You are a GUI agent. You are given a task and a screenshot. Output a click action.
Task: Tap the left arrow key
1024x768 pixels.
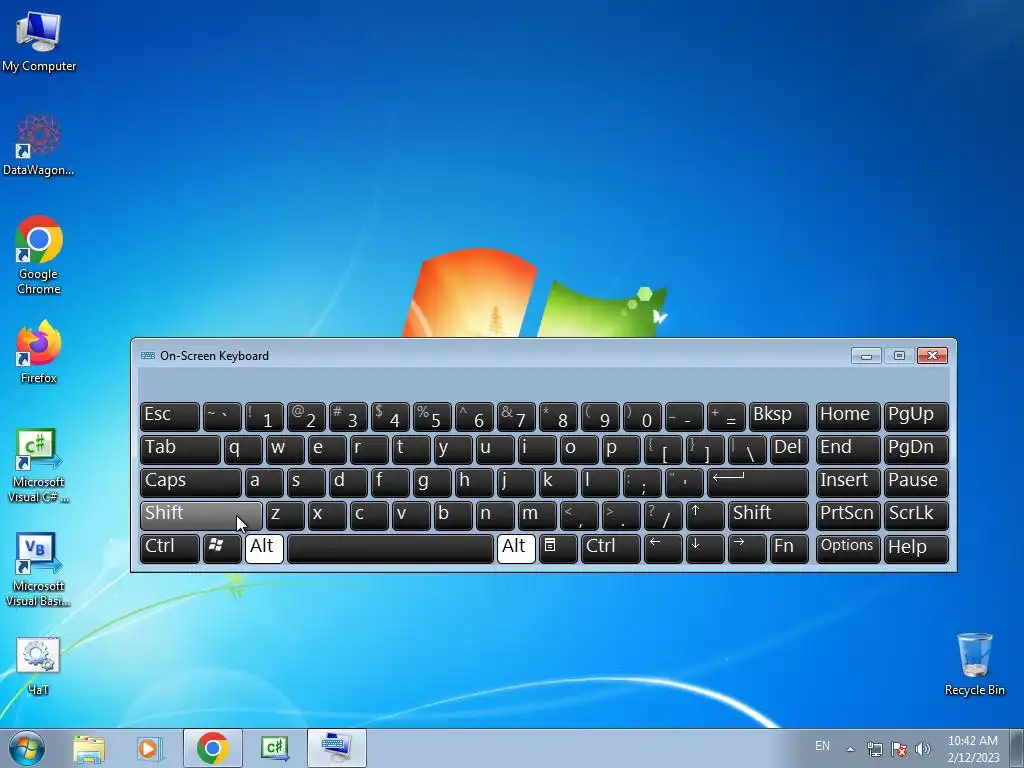coord(663,548)
